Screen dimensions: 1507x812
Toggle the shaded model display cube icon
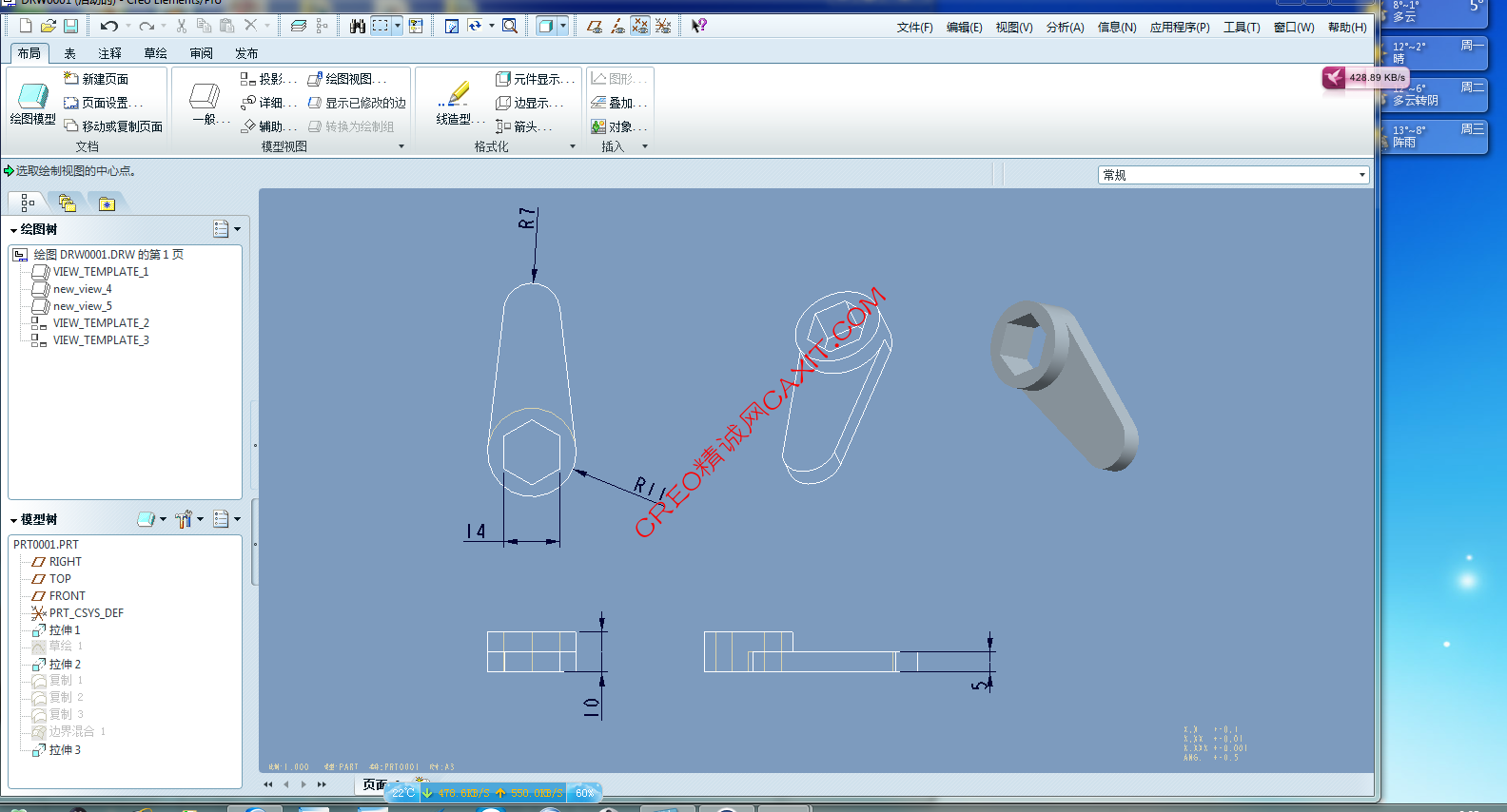pos(545,27)
